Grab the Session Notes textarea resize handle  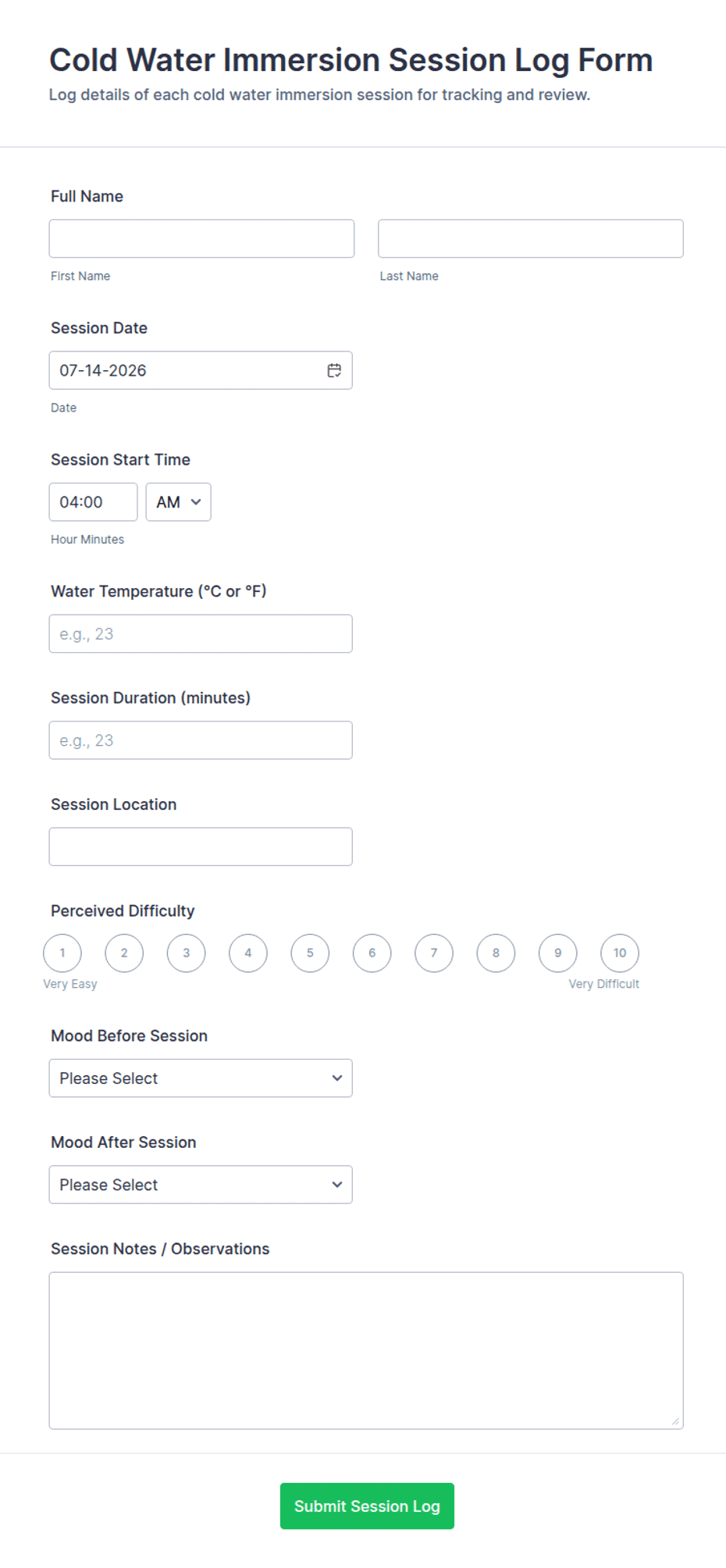(x=675, y=1421)
